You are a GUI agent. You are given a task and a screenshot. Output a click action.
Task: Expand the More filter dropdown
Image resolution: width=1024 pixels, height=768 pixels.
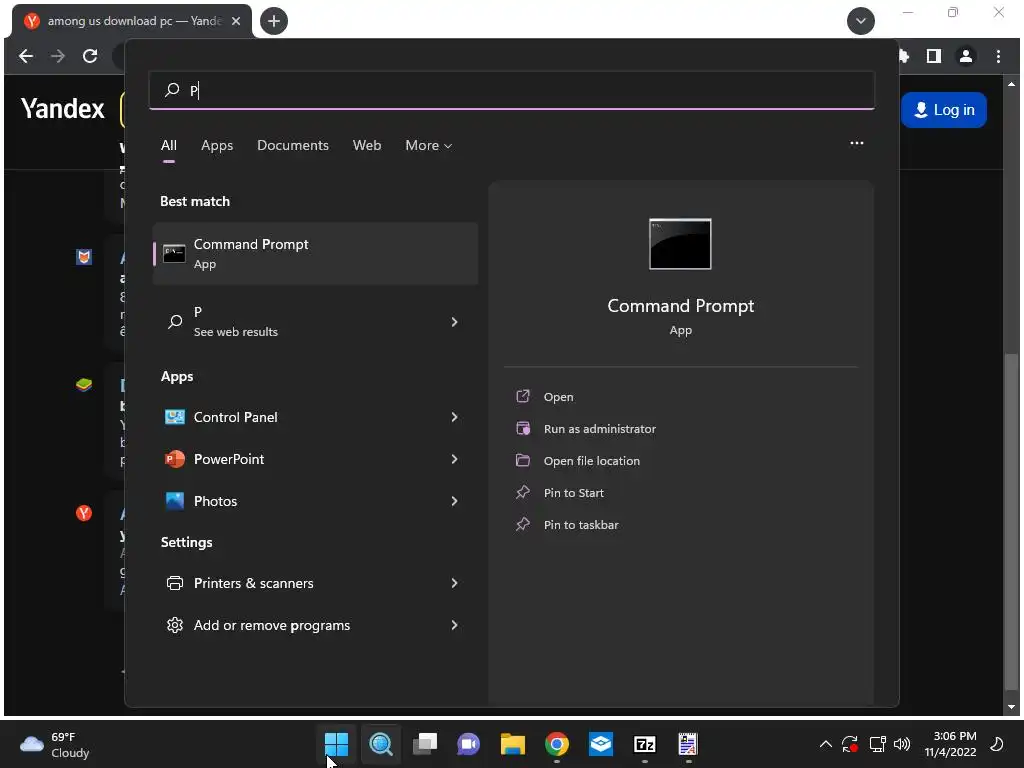tap(428, 146)
